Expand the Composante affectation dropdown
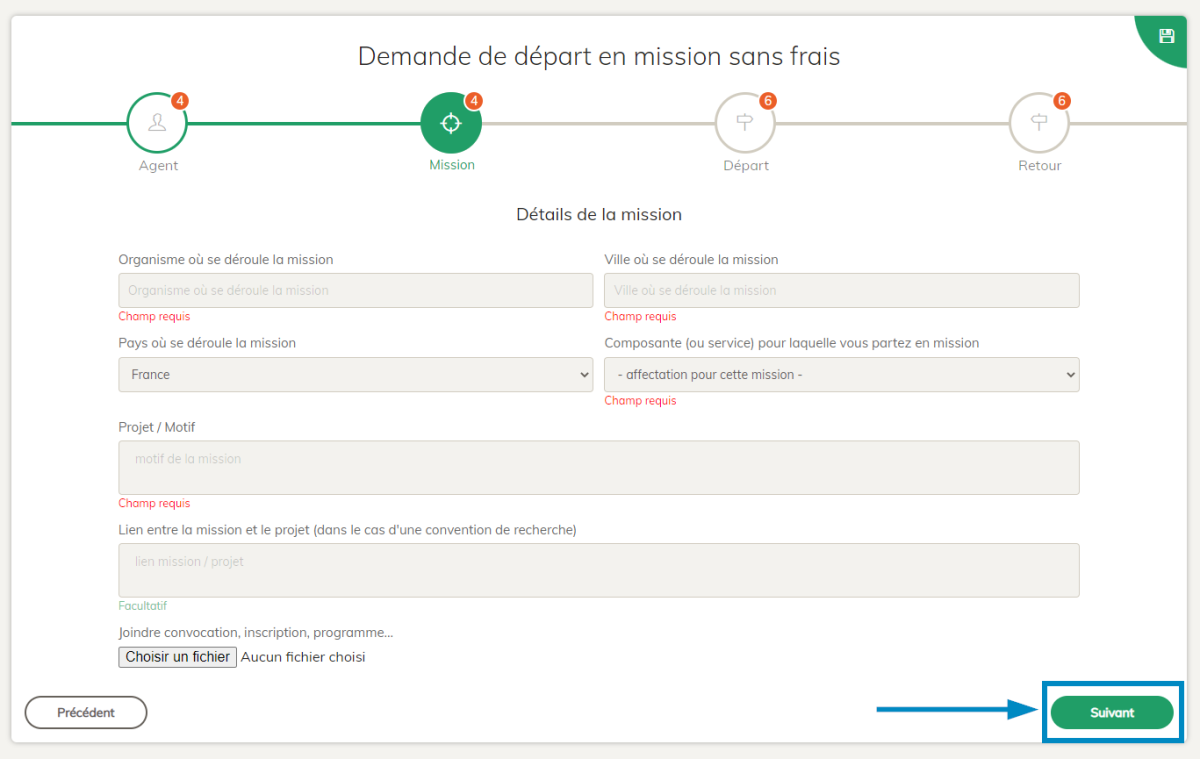The height and width of the screenshot is (759, 1200). pos(841,375)
